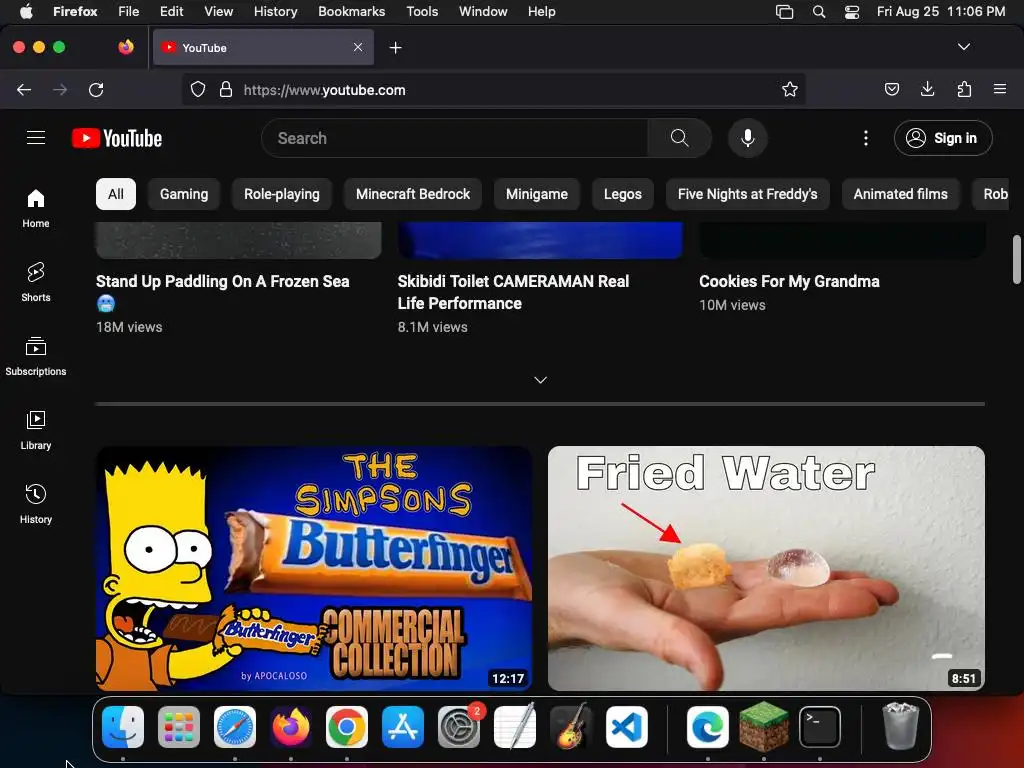Open the tracking protection shield

pos(198,89)
